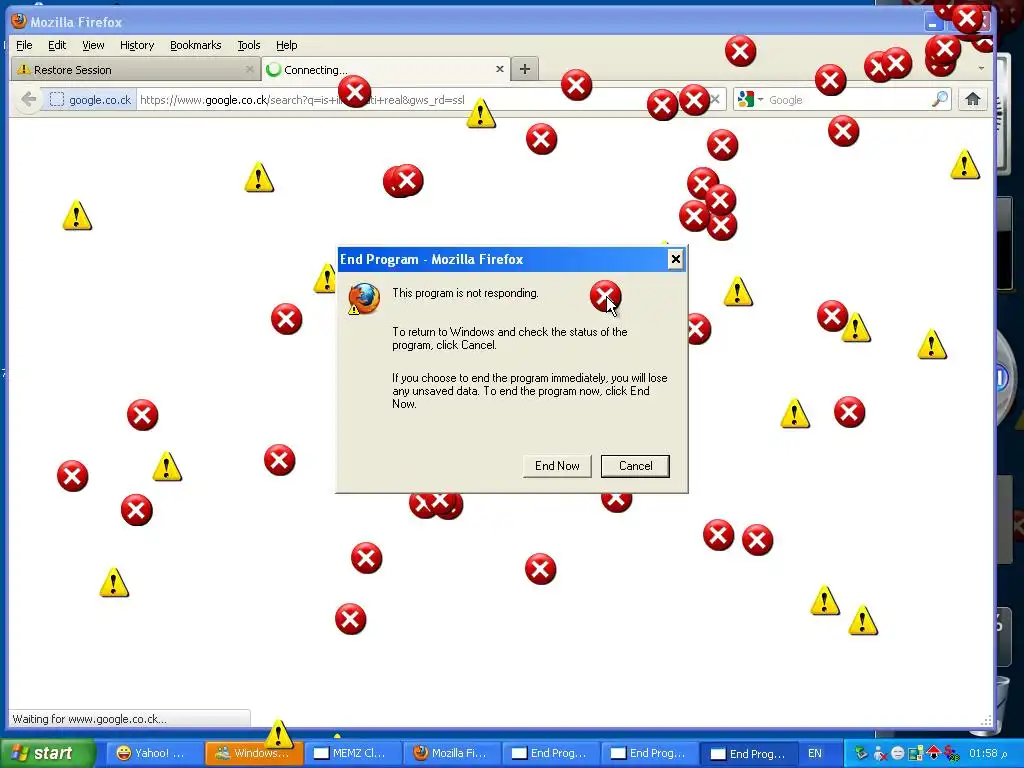Open the Help menu
Viewport: 1024px width, 768px height.
286,45
